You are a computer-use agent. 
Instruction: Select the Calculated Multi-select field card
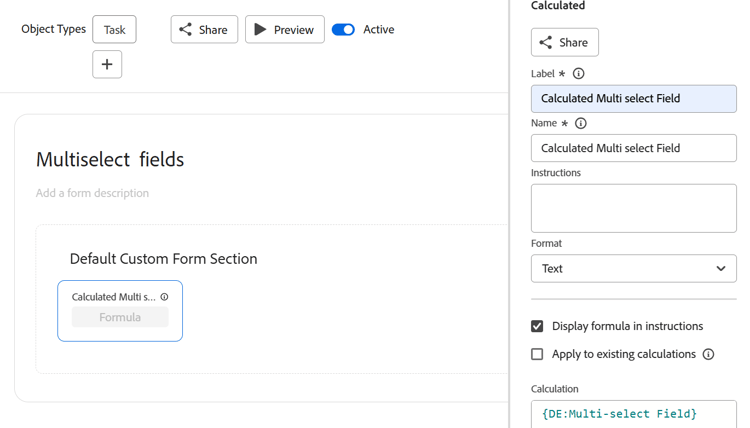(120, 311)
